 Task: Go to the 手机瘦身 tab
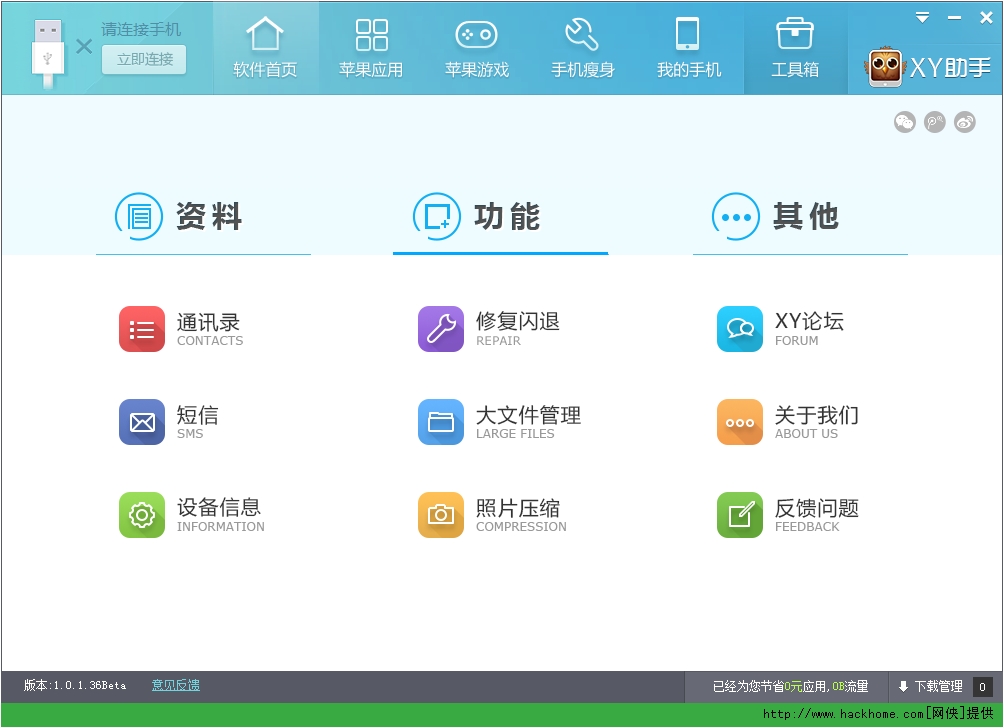[x=583, y=48]
